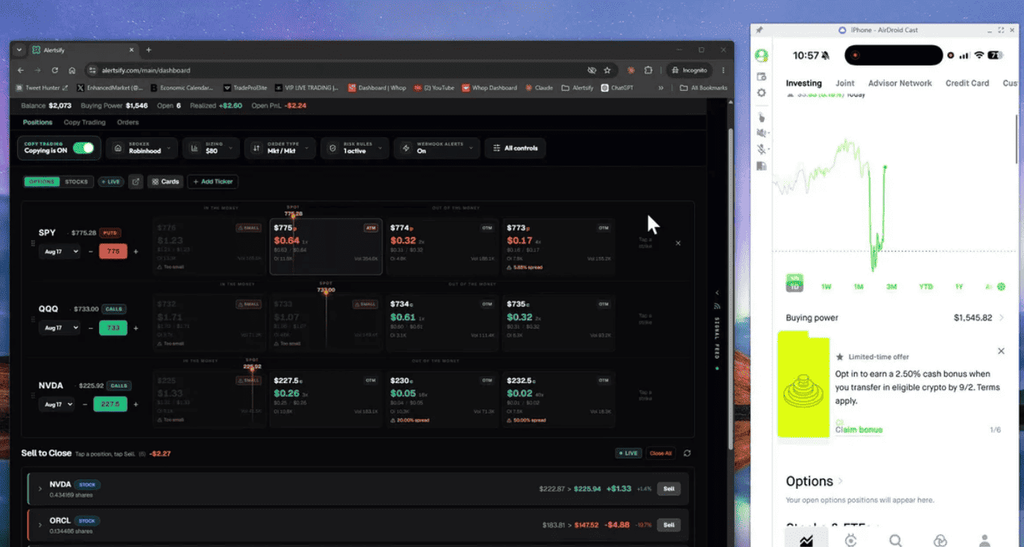The height and width of the screenshot is (547, 1024).
Task: Expand the NVDA stock position row
Action: tap(40, 489)
